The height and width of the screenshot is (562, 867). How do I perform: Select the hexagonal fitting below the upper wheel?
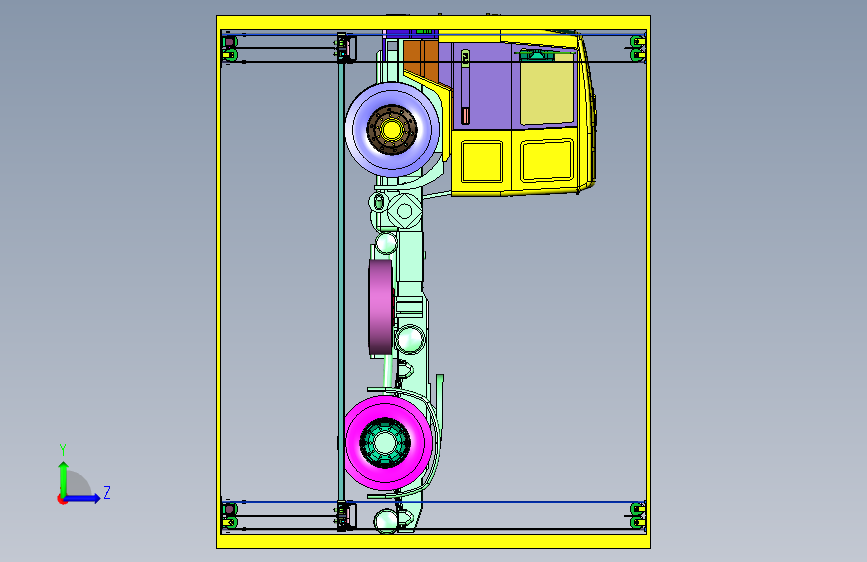(x=405, y=211)
